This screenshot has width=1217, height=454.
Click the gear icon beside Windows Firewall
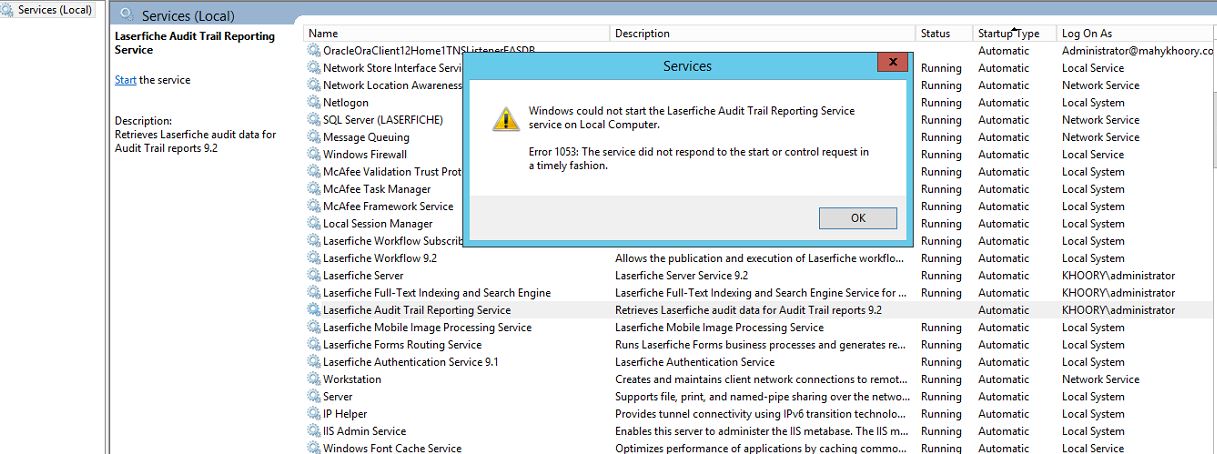(x=314, y=154)
